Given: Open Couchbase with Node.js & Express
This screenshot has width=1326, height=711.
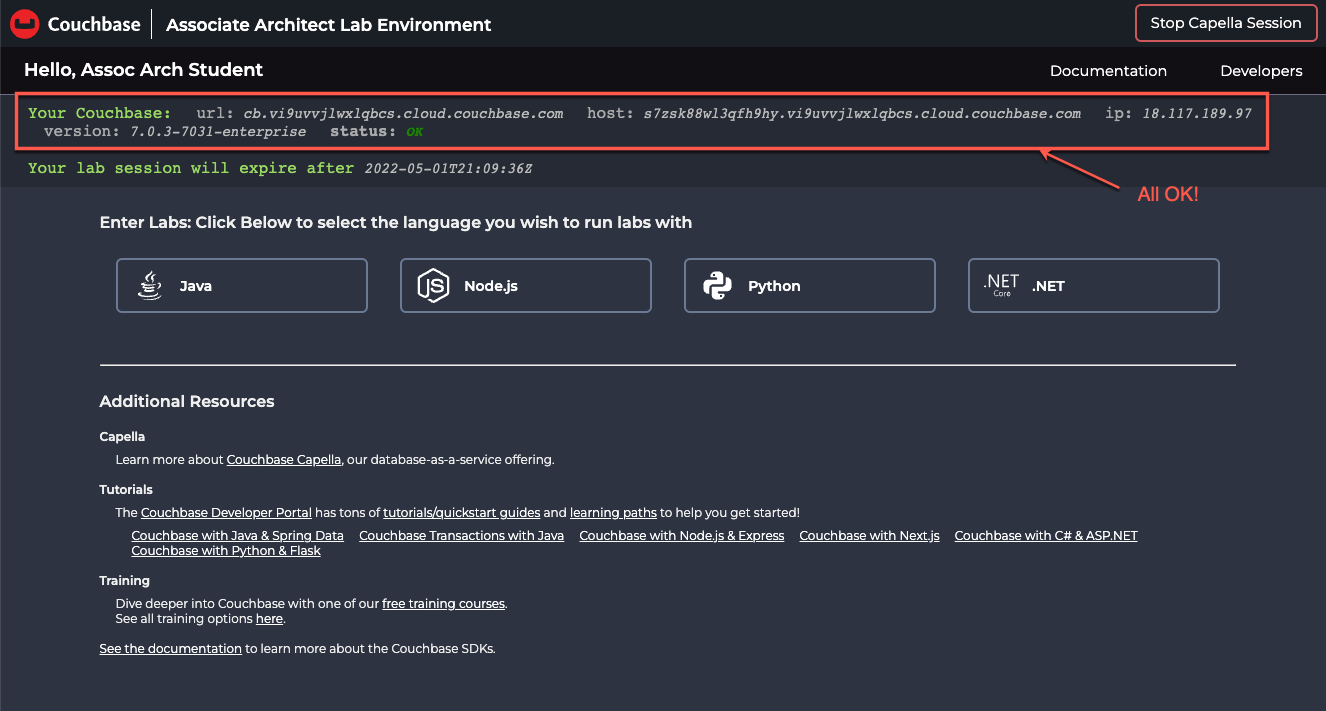Looking at the screenshot, I should click(x=681, y=536).
